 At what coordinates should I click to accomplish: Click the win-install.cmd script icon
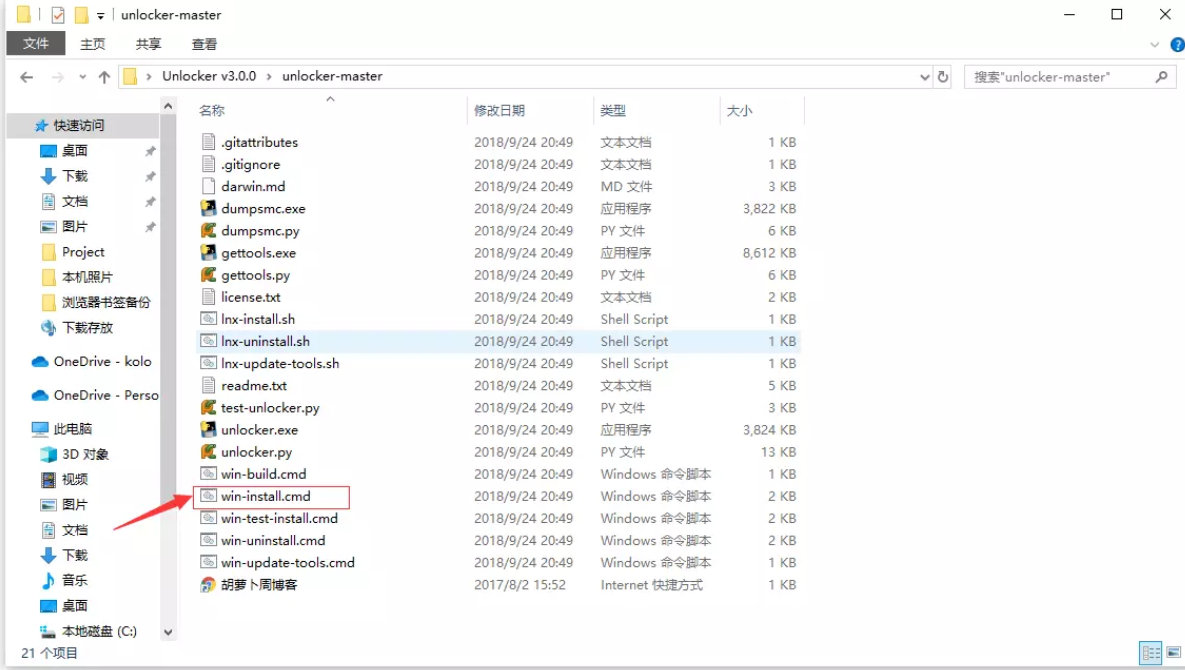(209, 496)
